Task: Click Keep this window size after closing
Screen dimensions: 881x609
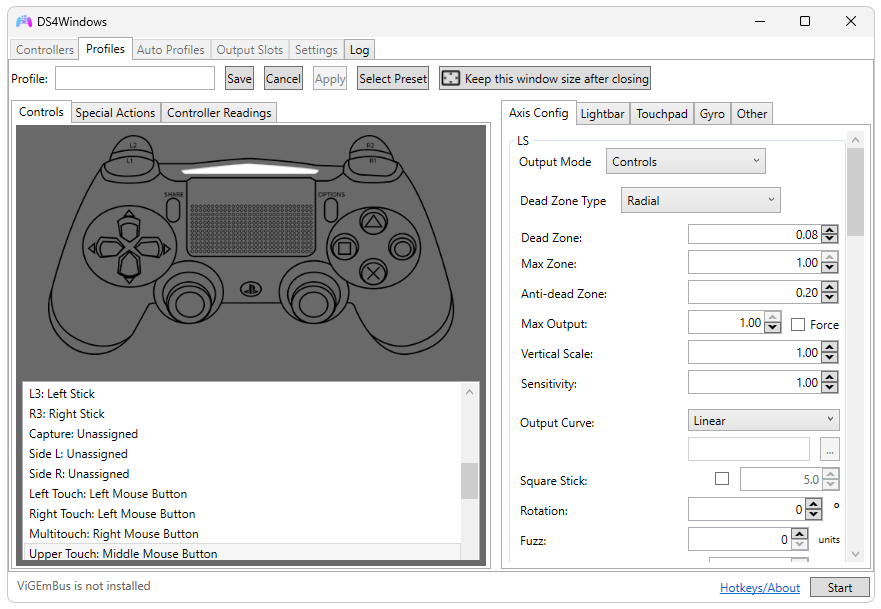Action: pos(544,78)
